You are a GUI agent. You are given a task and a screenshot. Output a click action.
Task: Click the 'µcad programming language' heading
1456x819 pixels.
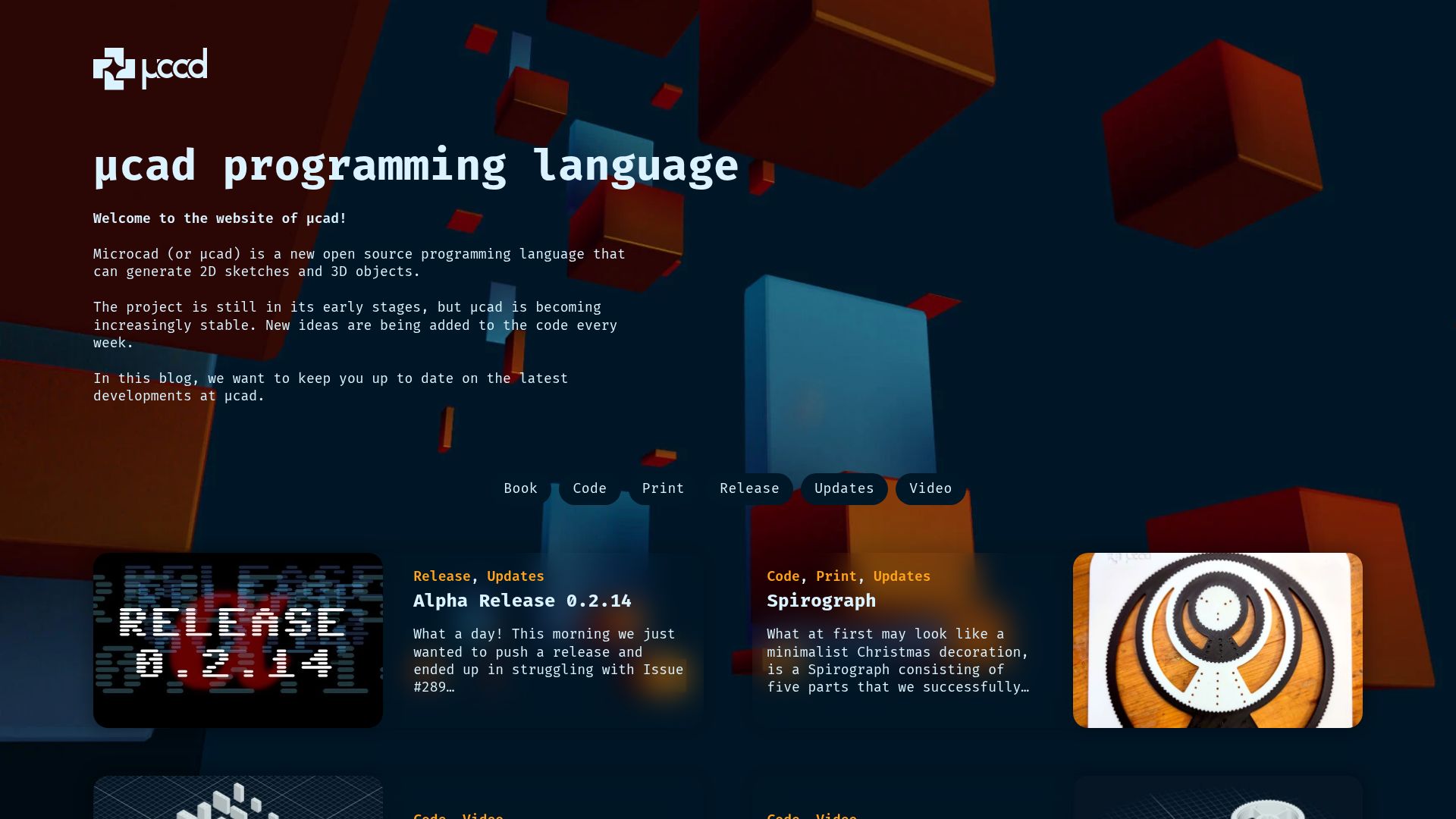(x=416, y=166)
